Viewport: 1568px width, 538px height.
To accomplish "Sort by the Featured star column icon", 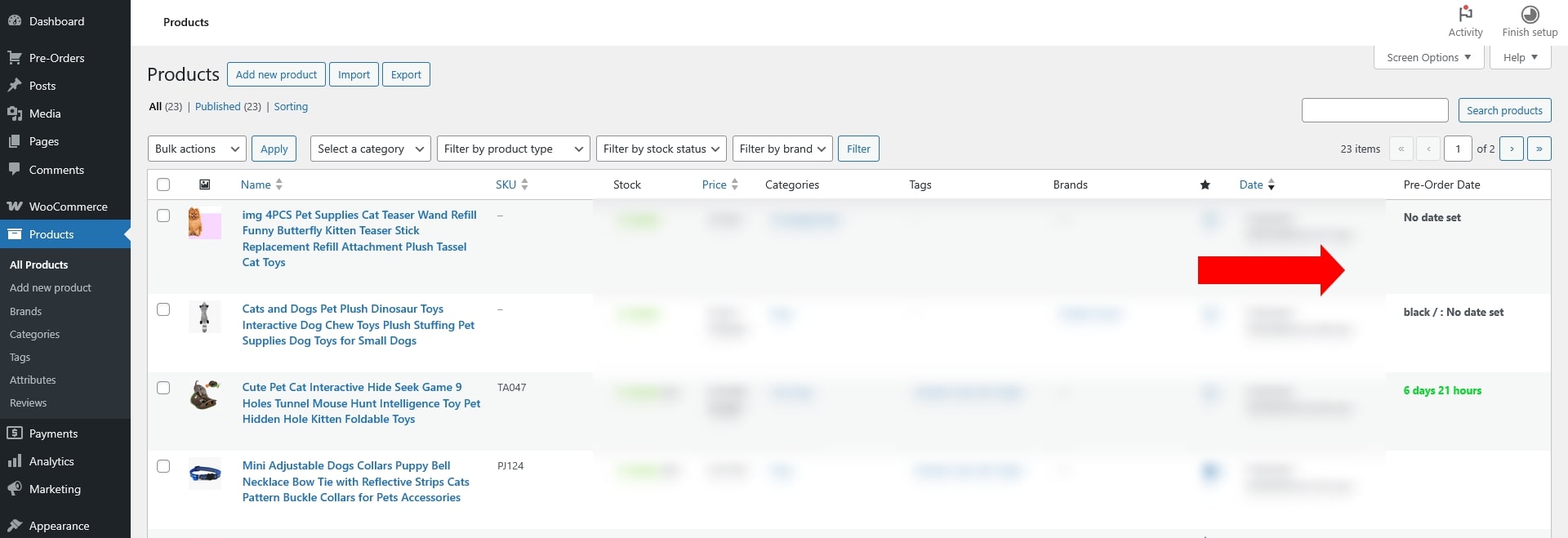I will (x=1205, y=185).
